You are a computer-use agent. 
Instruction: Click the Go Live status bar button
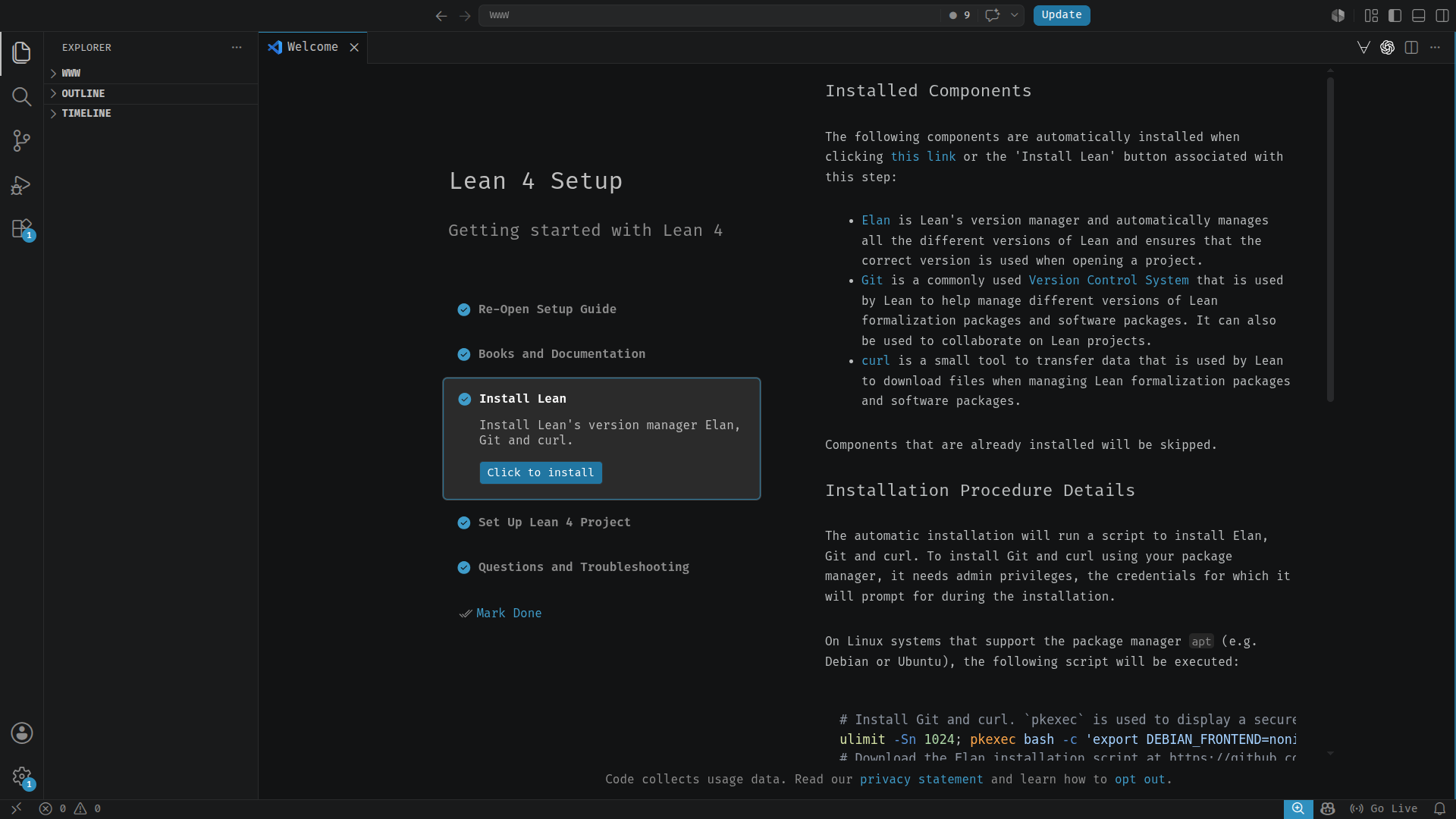1384,809
